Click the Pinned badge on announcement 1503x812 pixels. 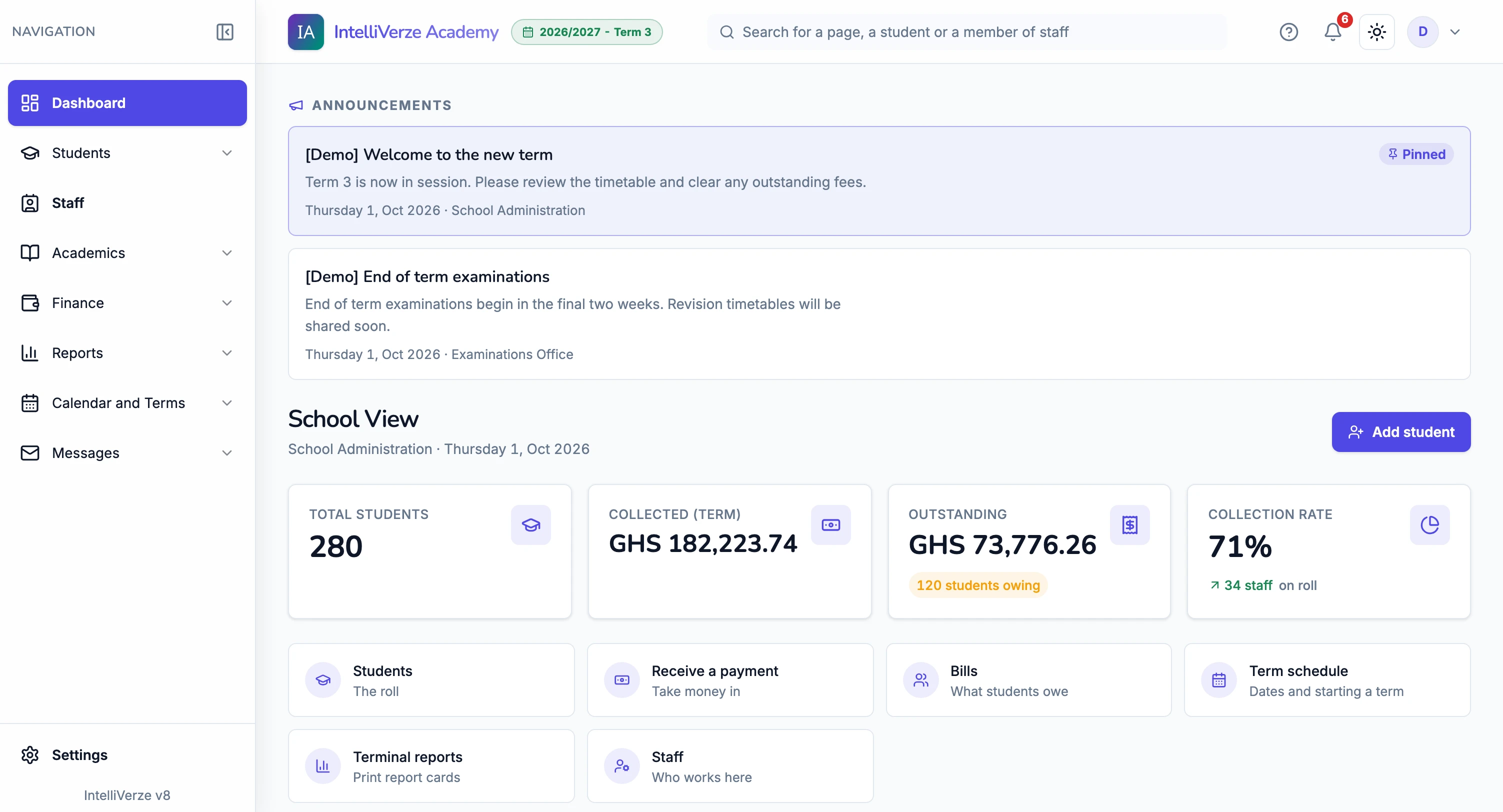tap(1415, 154)
